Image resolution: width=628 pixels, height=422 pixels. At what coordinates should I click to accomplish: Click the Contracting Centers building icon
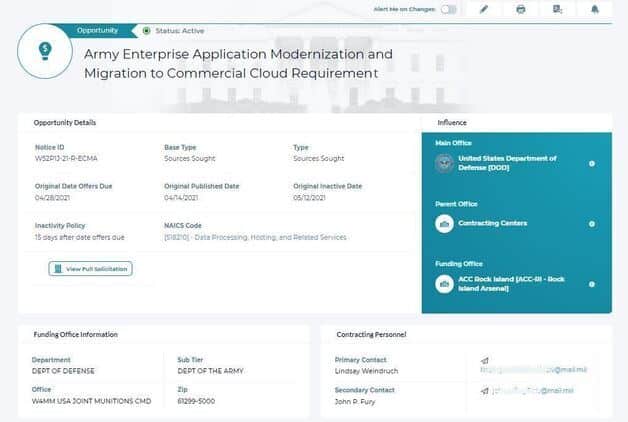(444, 223)
